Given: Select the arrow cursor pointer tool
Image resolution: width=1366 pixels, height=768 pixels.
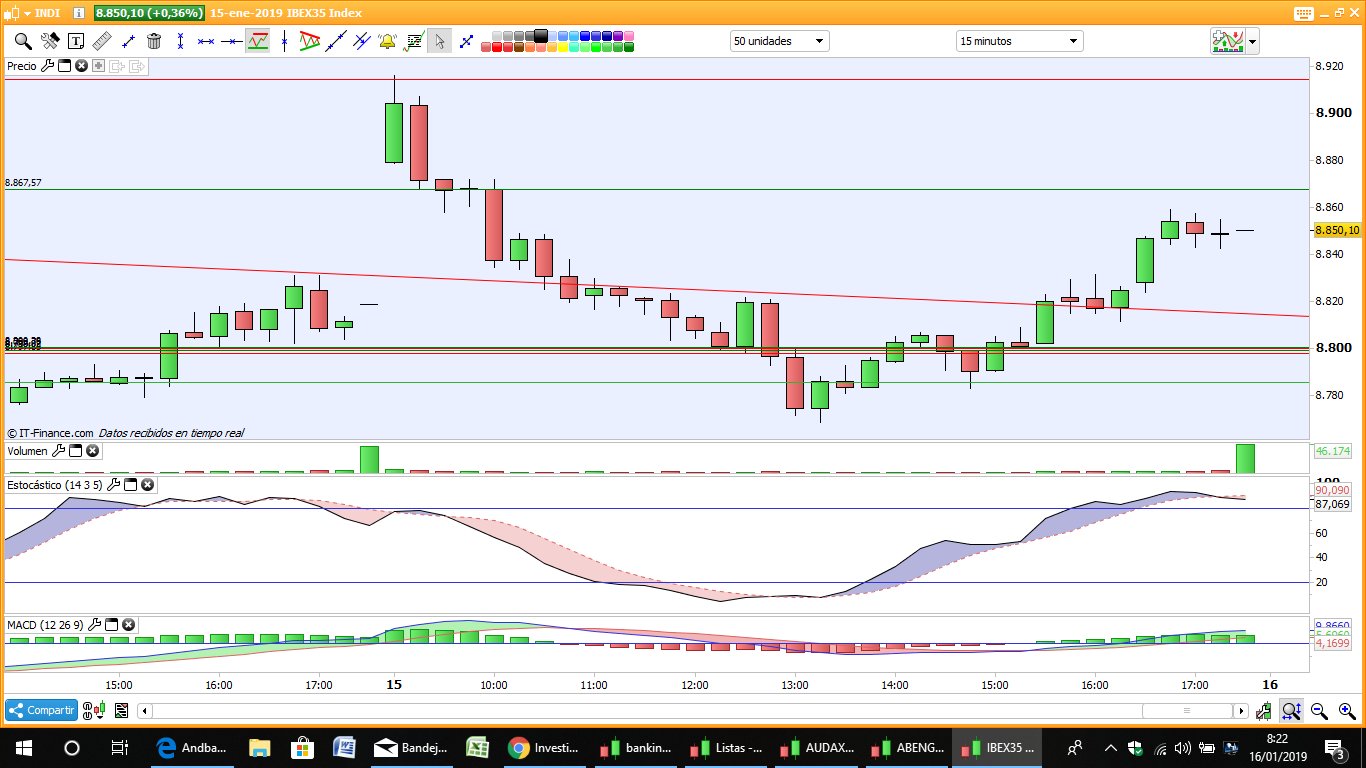Looking at the screenshot, I should (439, 41).
